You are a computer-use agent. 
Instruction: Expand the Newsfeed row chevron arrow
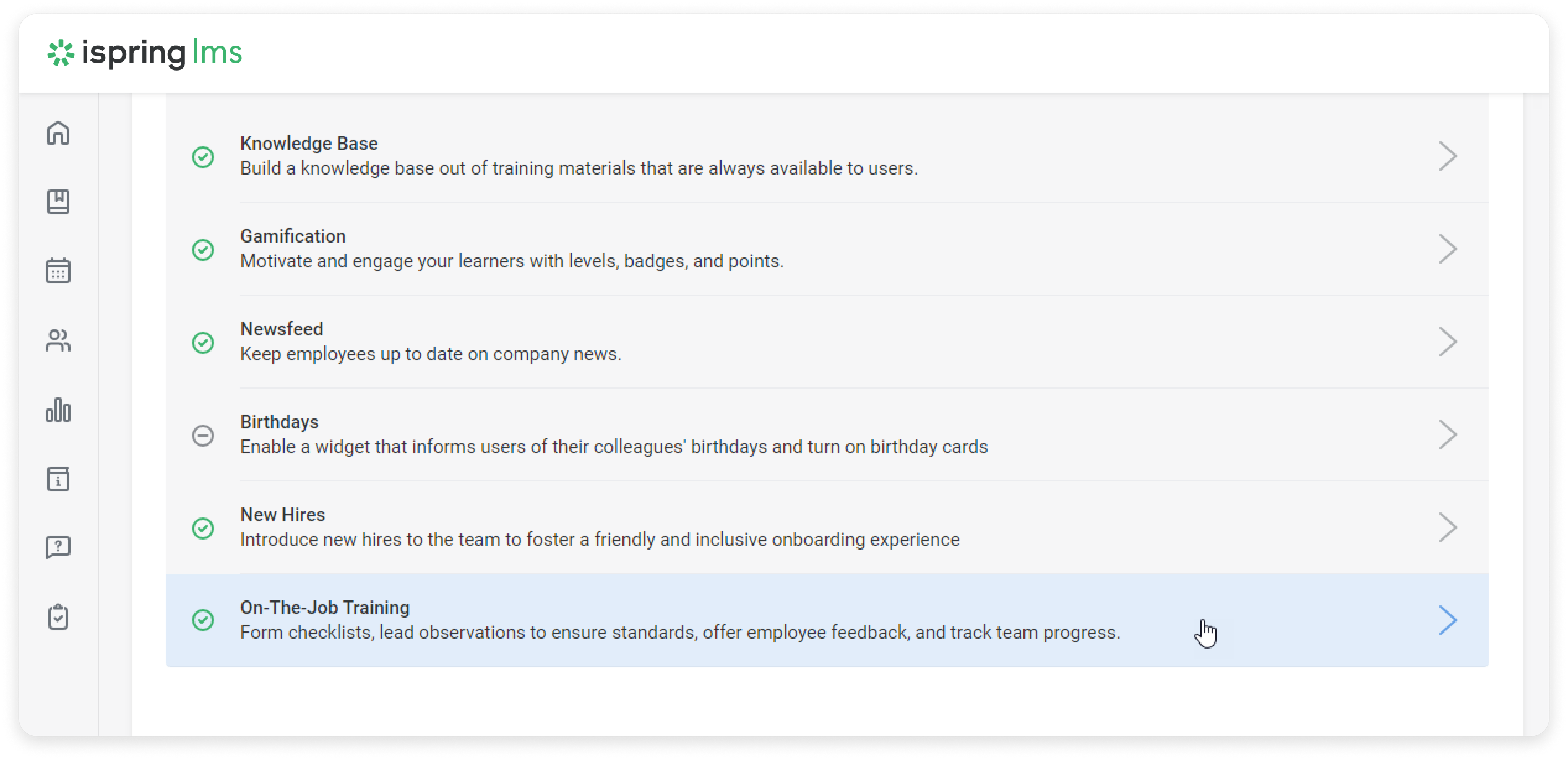tap(1447, 342)
